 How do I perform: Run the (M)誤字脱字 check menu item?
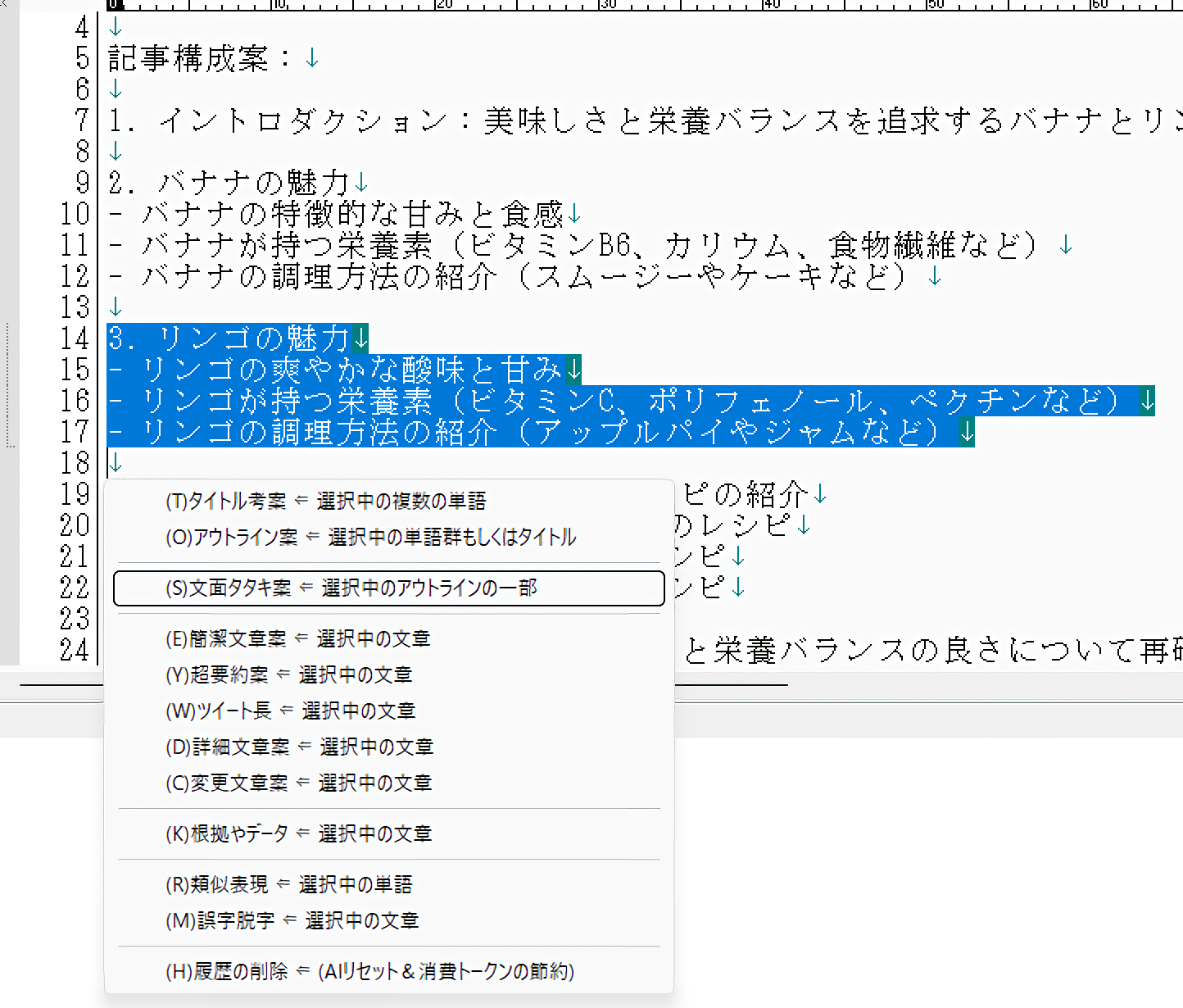point(292,921)
